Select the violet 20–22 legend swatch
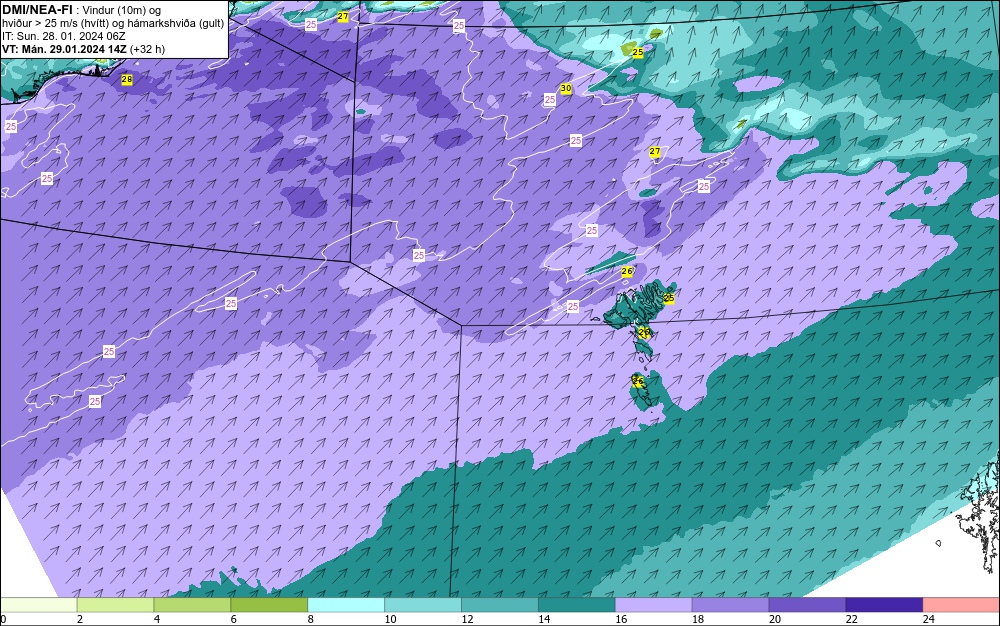This screenshot has width=1000, height=626. click(807, 605)
